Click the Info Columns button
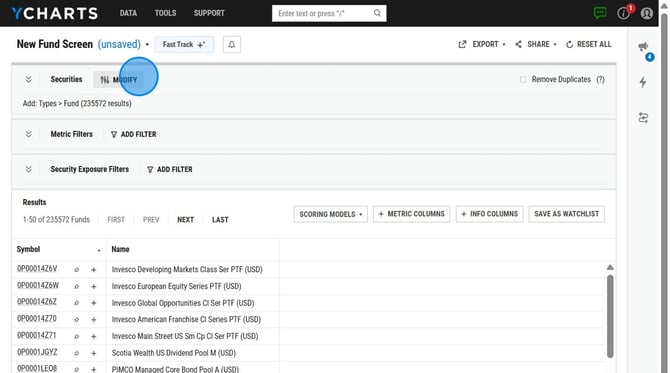This screenshot has height=373, width=670. tap(490, 214)
